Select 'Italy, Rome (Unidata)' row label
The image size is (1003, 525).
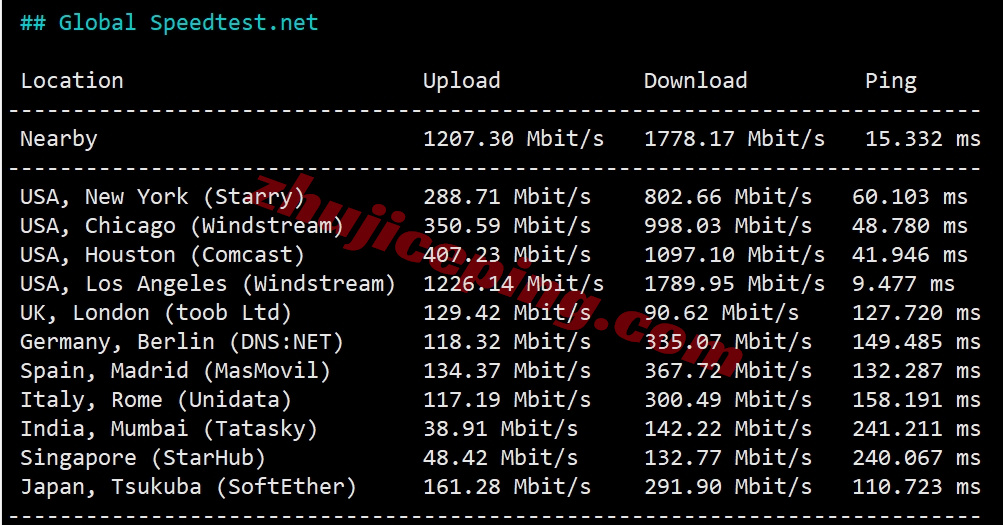click(155, 400)
